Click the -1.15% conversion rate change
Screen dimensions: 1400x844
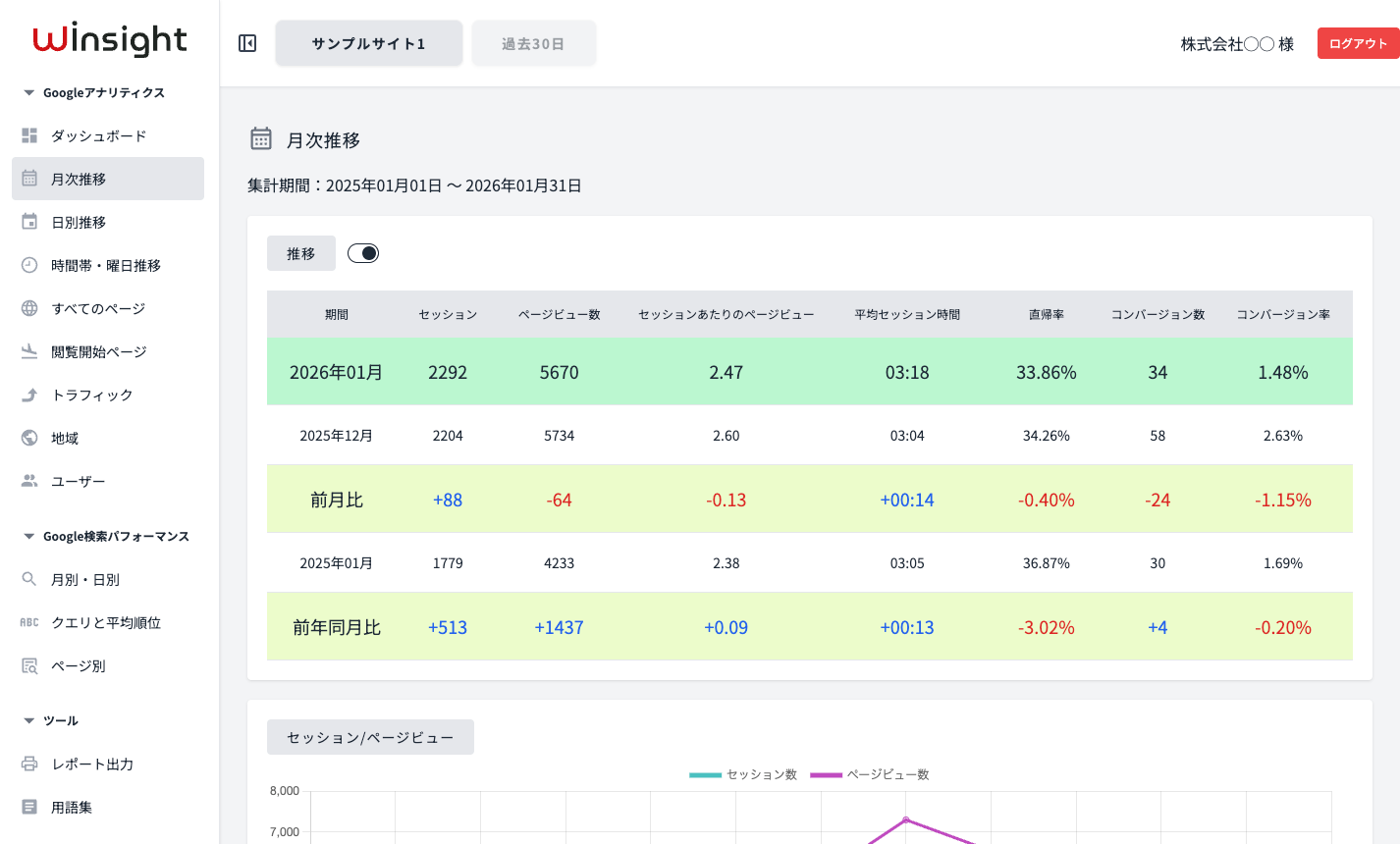click(1283, 500)
